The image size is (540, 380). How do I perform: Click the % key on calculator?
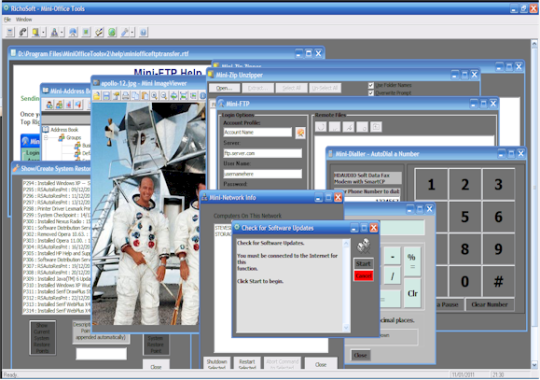412,261
